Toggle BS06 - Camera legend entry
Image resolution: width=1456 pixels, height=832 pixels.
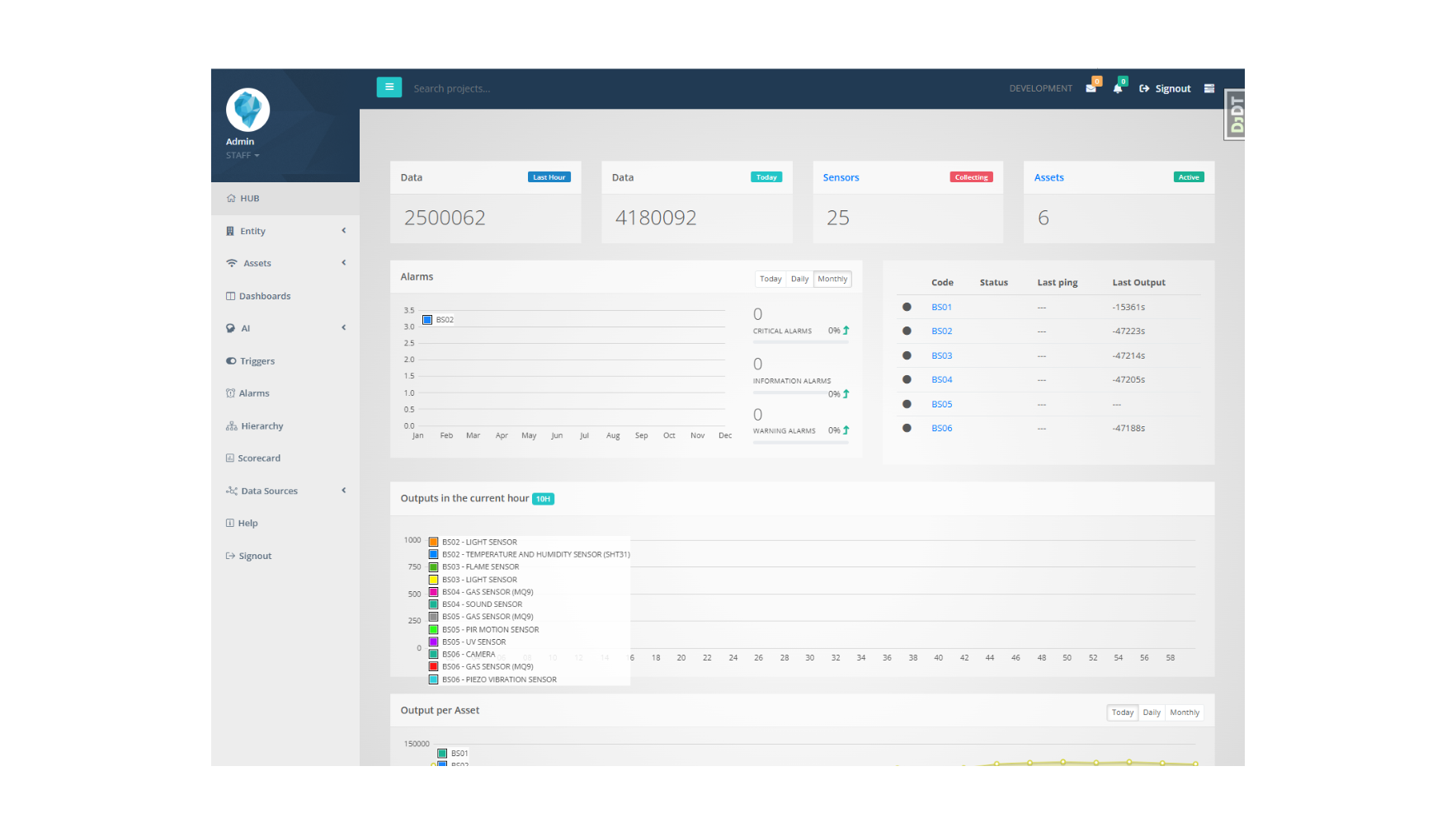coord(468,655)
